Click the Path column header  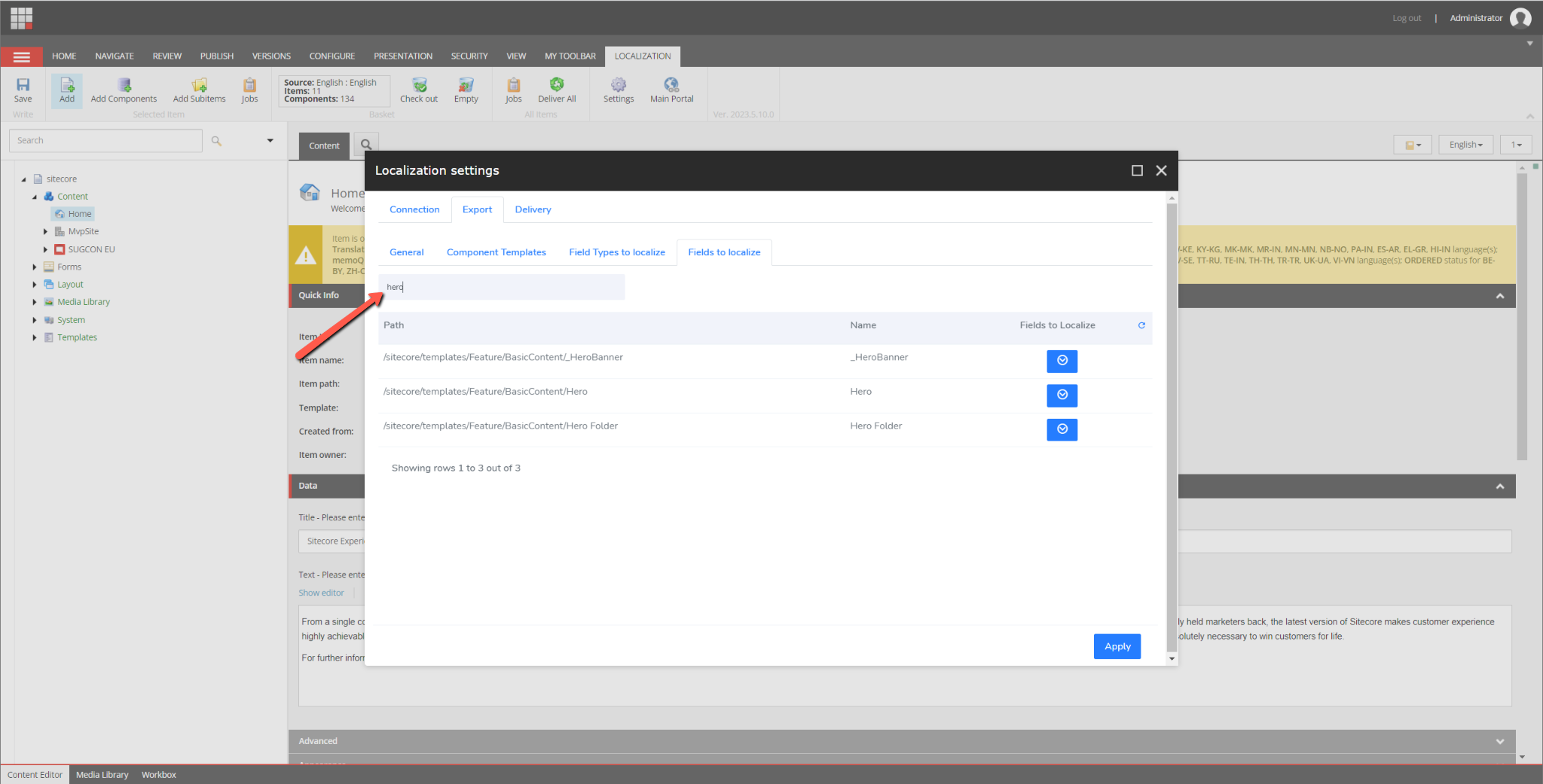tap(394, 325)
